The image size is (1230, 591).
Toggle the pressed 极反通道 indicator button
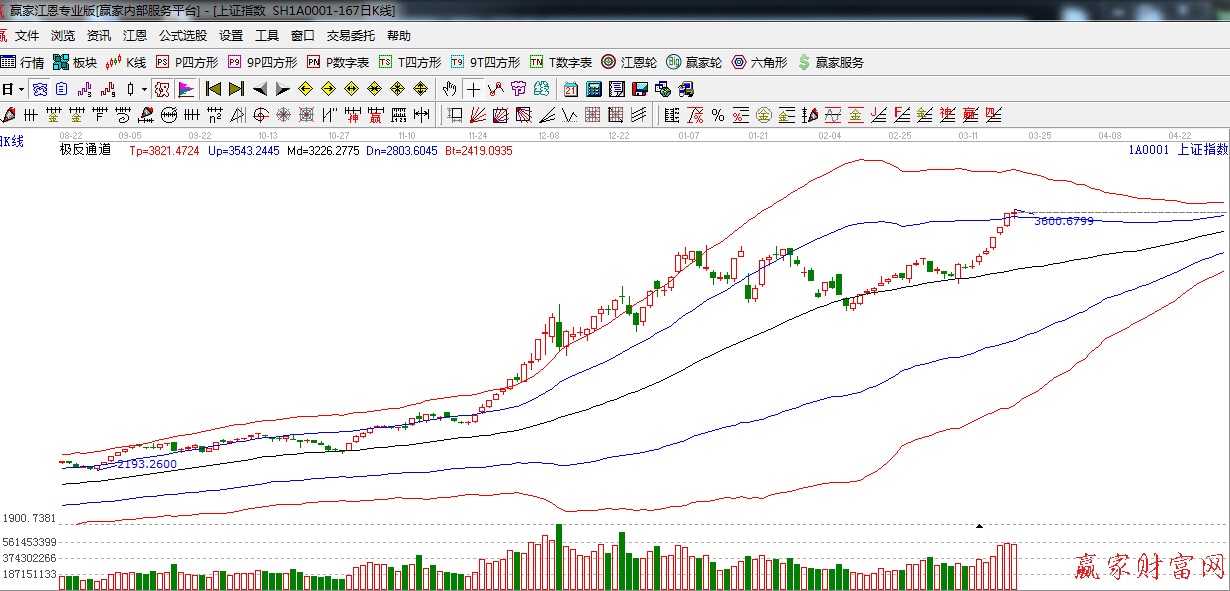tap(162, 89)
